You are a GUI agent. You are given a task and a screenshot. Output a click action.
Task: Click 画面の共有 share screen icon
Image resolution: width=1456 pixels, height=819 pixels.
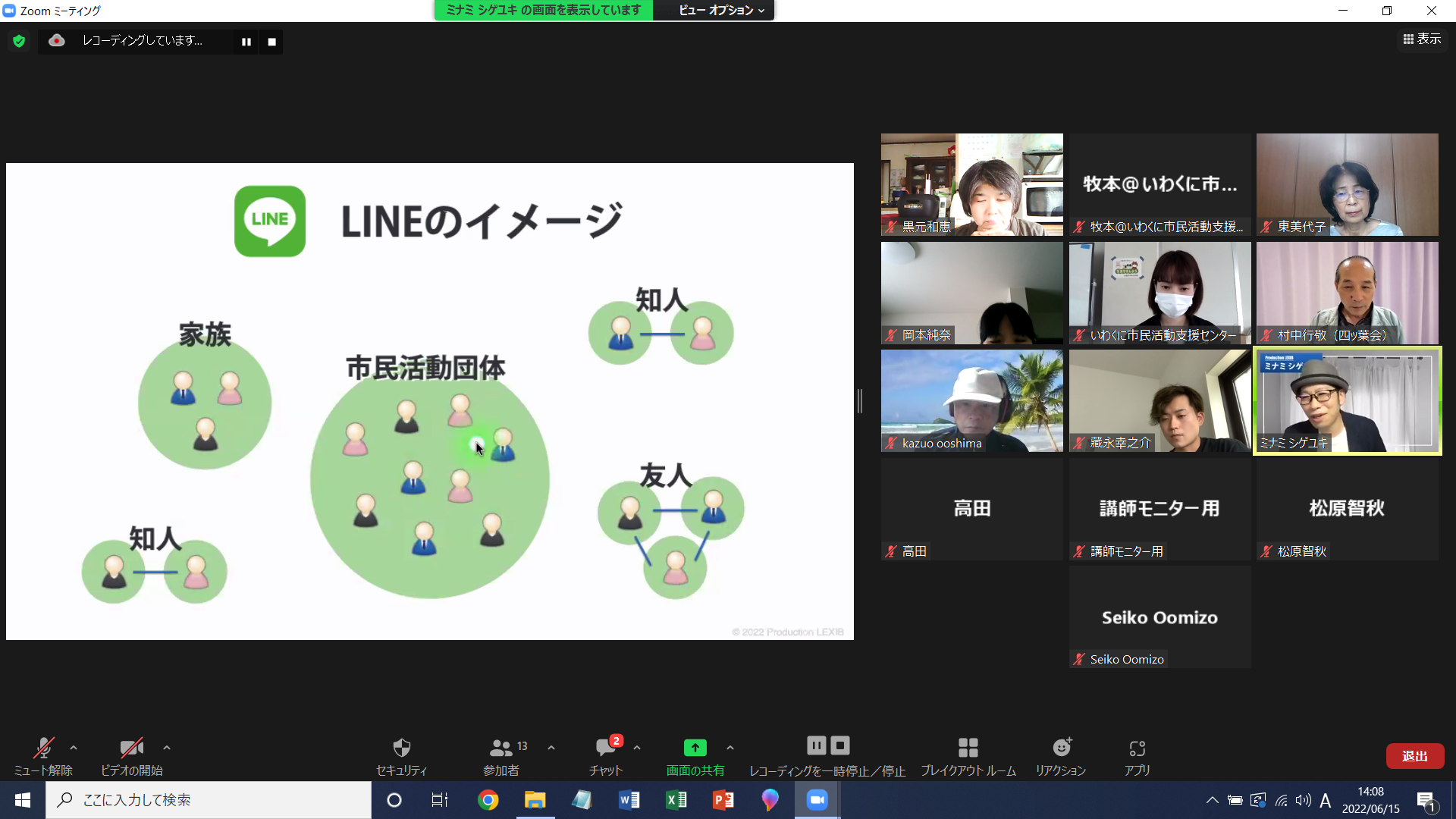pyautogui.click(x=695, y=748)
